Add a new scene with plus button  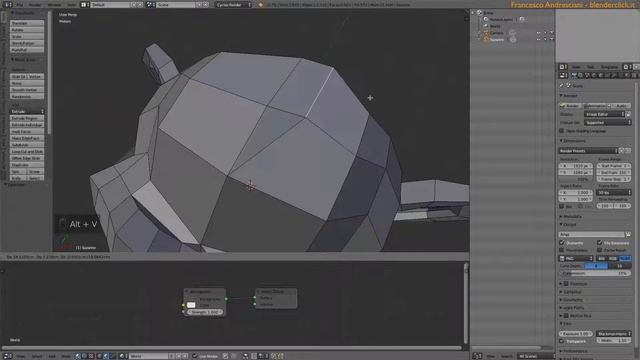coord(199,4)
